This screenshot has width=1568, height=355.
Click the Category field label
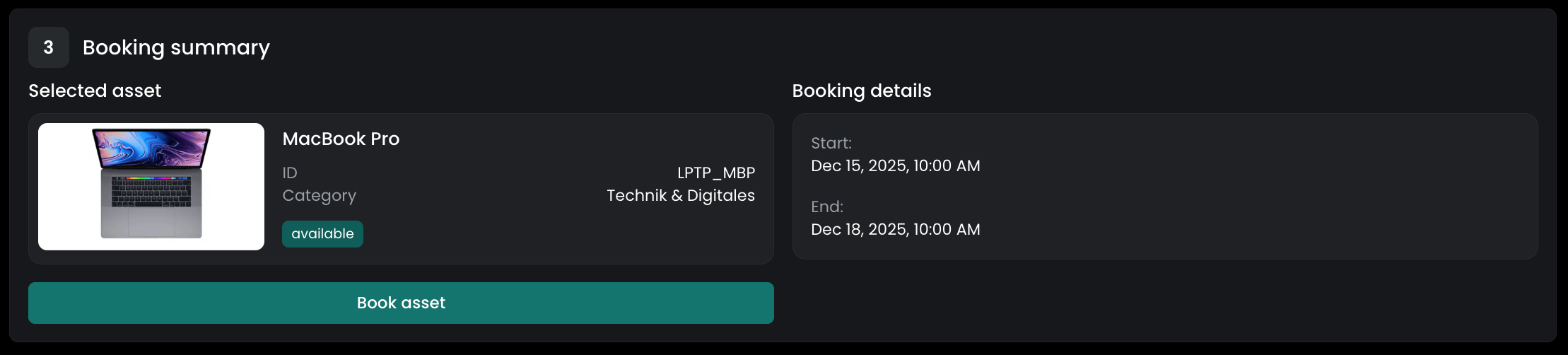coord(319,195)
